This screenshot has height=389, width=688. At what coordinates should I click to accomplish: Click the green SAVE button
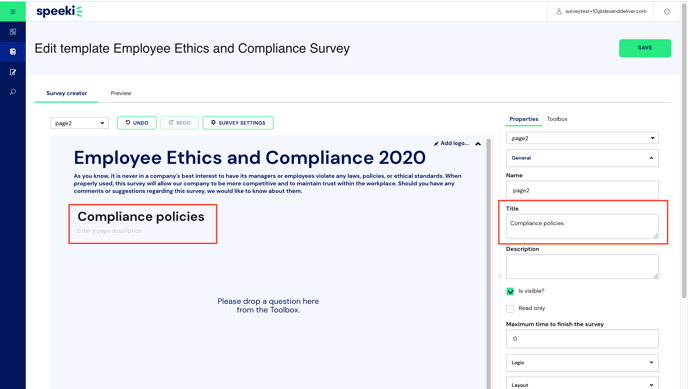[645, 48]
